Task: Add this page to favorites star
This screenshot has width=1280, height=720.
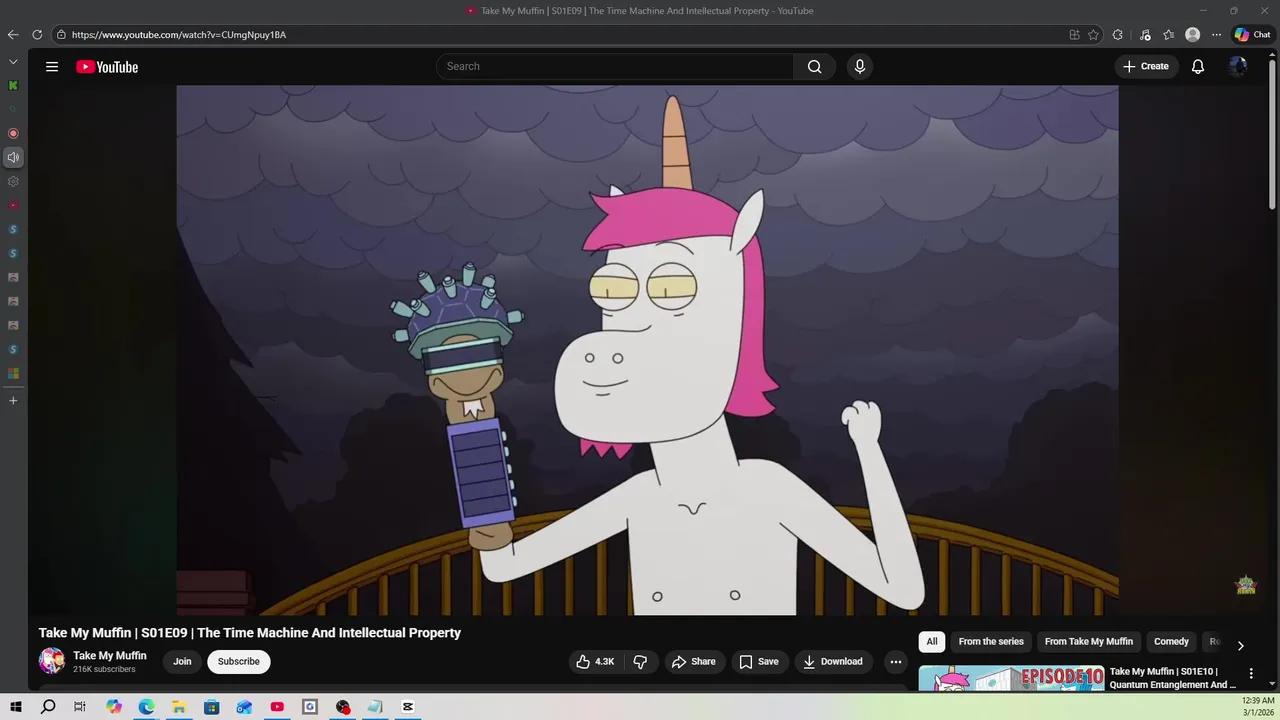Action: point(1094,35)
